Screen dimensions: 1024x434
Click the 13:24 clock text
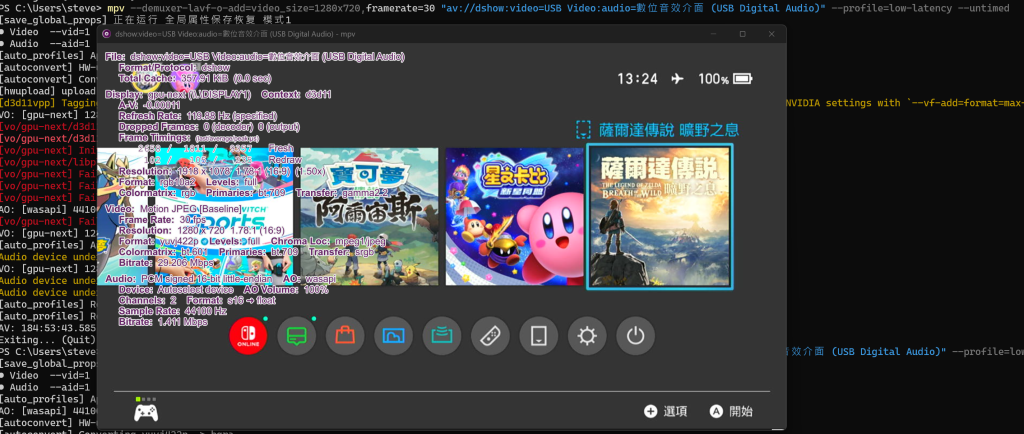point(637,79)
